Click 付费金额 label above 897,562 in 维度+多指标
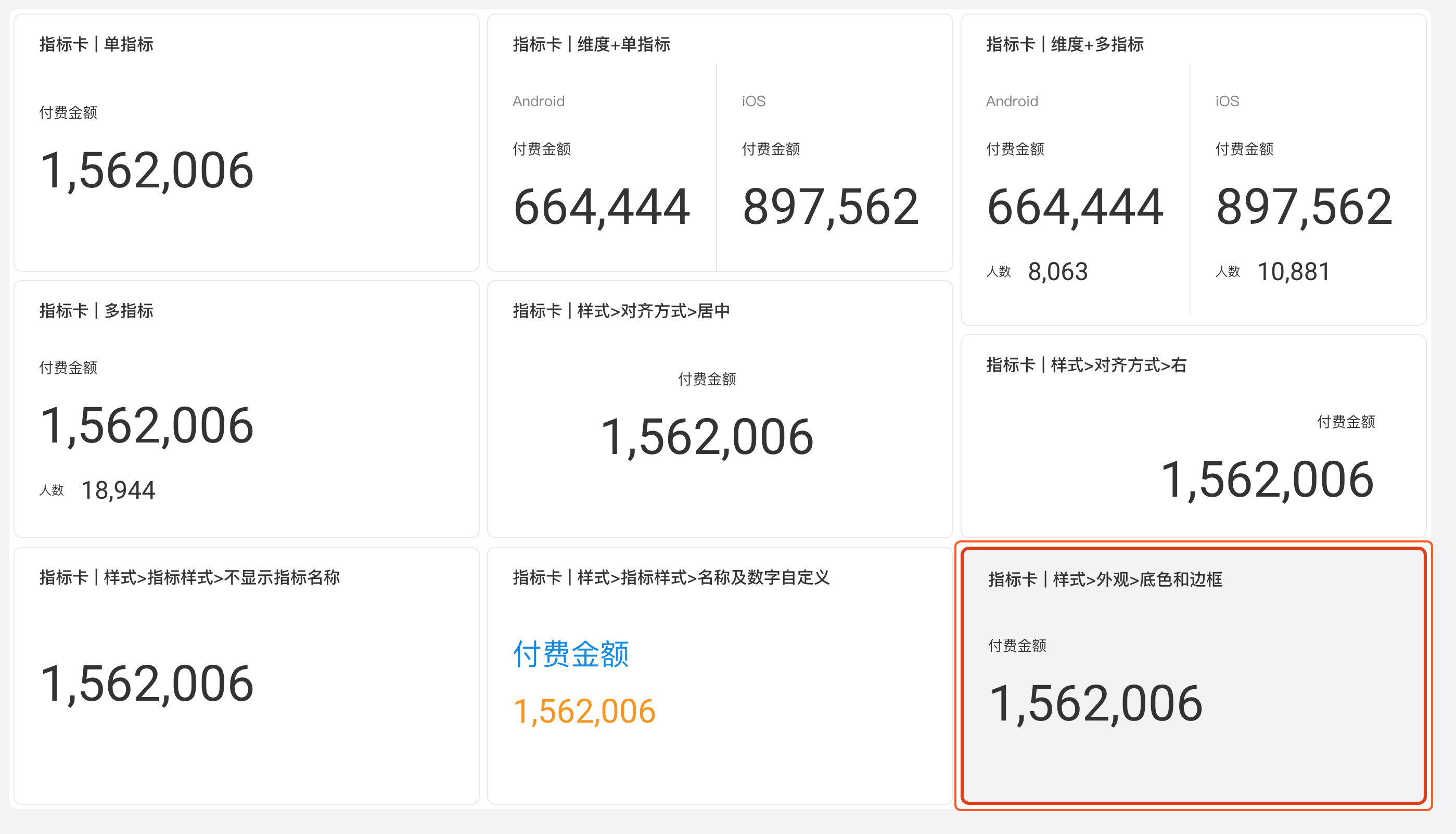The width and height of the screenshot is (1456, 834). pos(1245,149)
